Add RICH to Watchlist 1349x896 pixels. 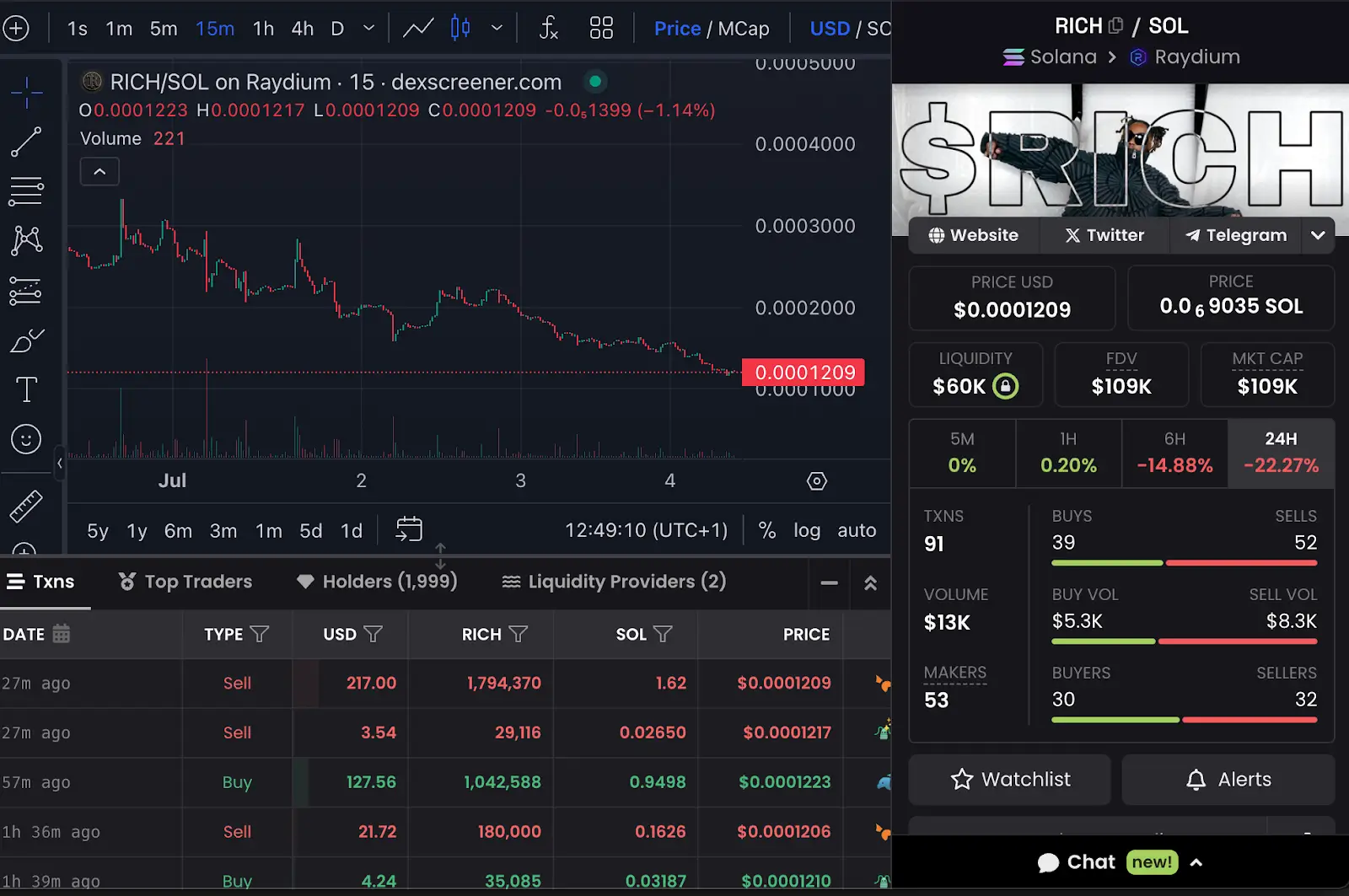pos(1010,780)
